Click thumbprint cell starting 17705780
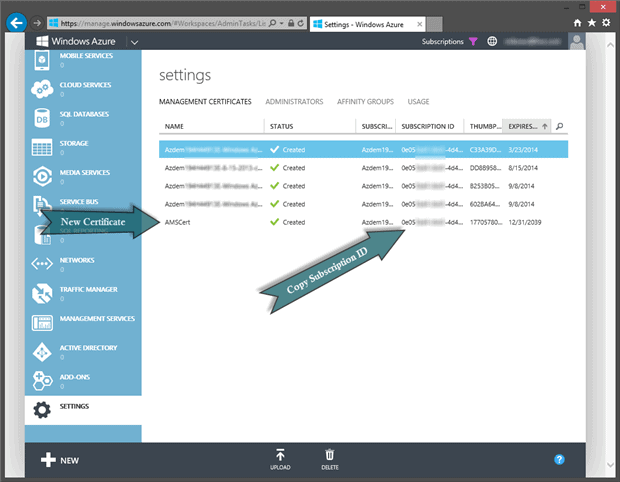 [486, 222]
